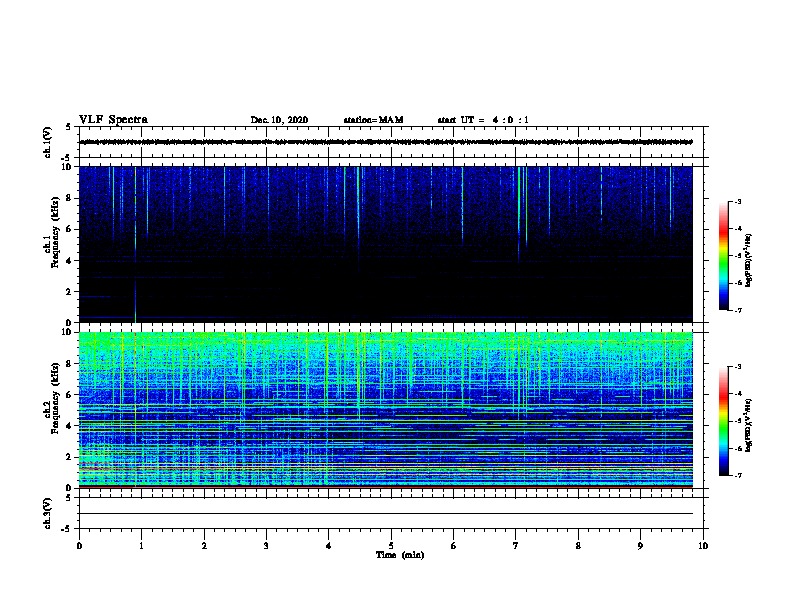The height and width of the screenshot is (612, 792).
Task: Select the "Dec. 10, 2020" date text
Action: 279,120
